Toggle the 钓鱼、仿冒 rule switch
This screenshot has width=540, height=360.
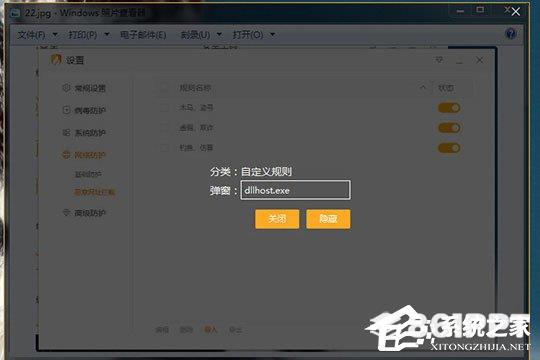tap(449, 148)
